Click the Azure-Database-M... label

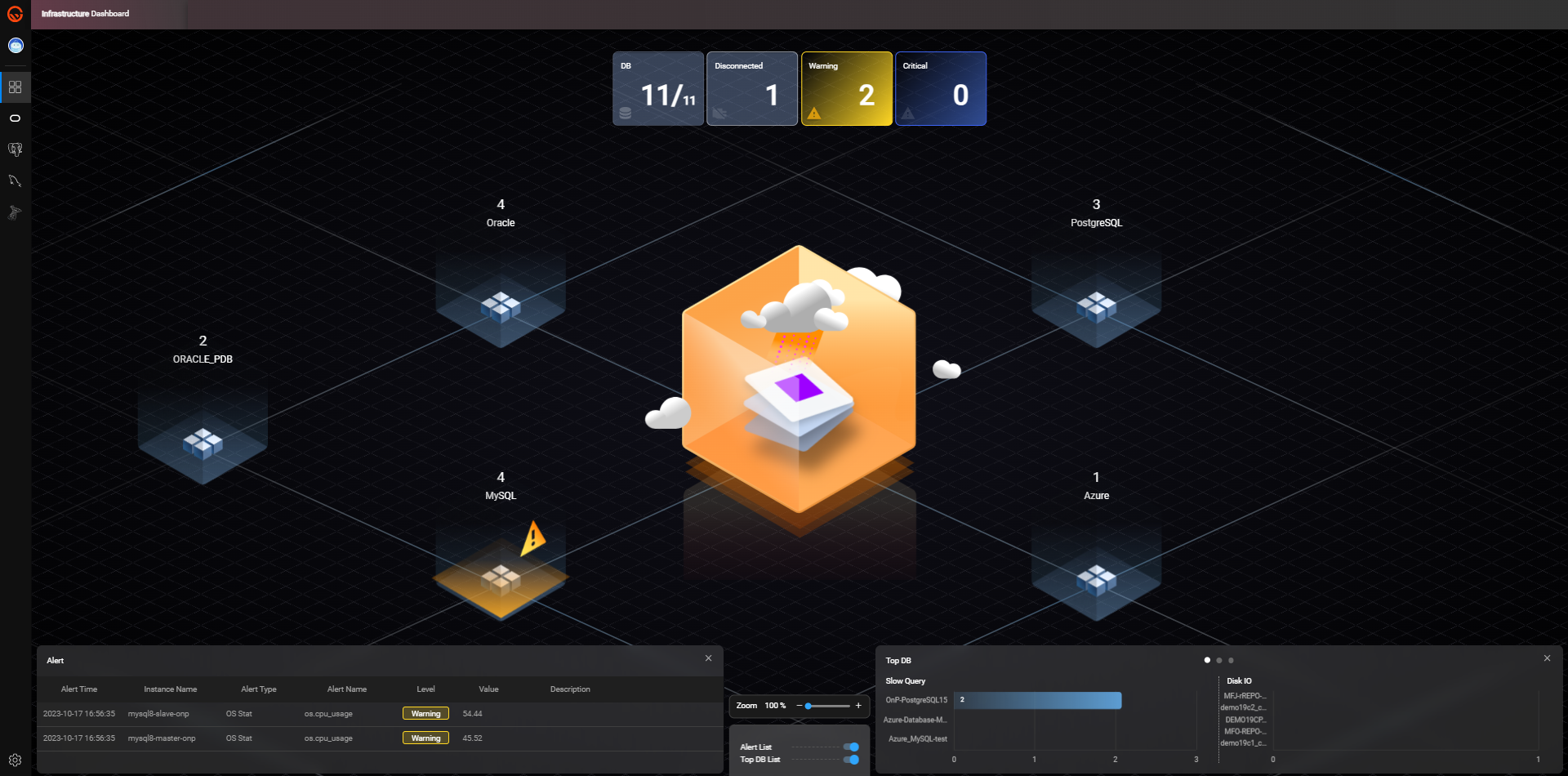pos(915,720)
